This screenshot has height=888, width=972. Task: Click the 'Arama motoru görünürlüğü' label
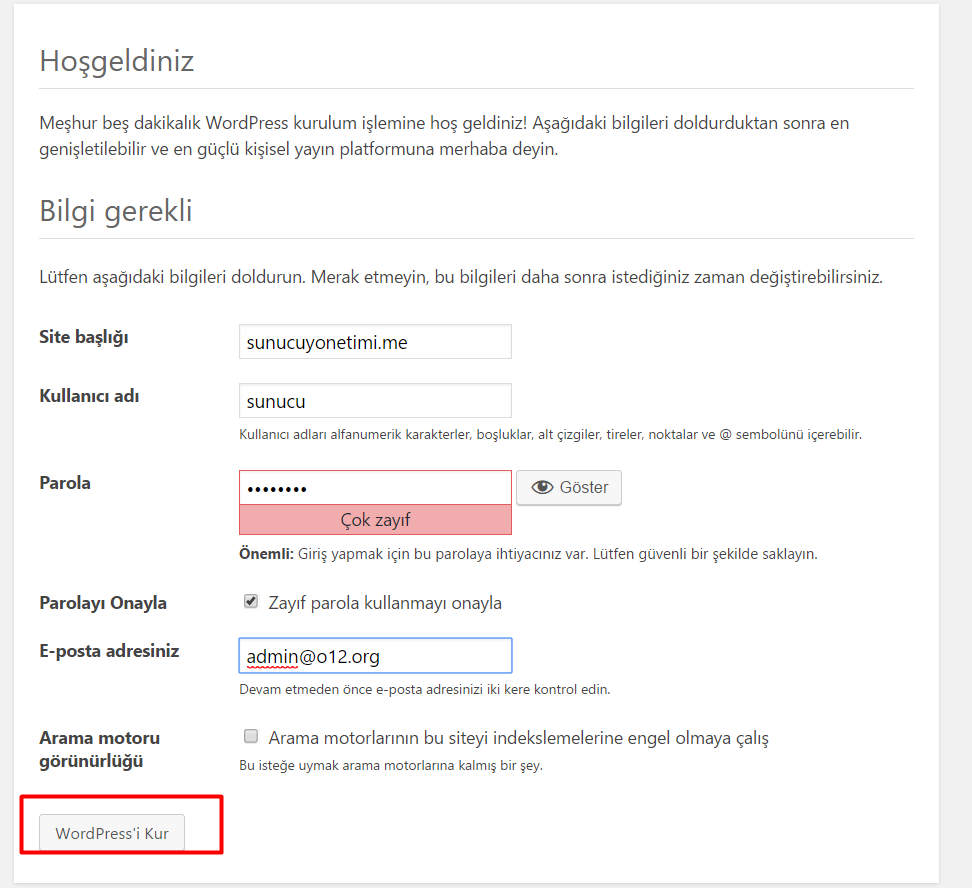[99, 750]
